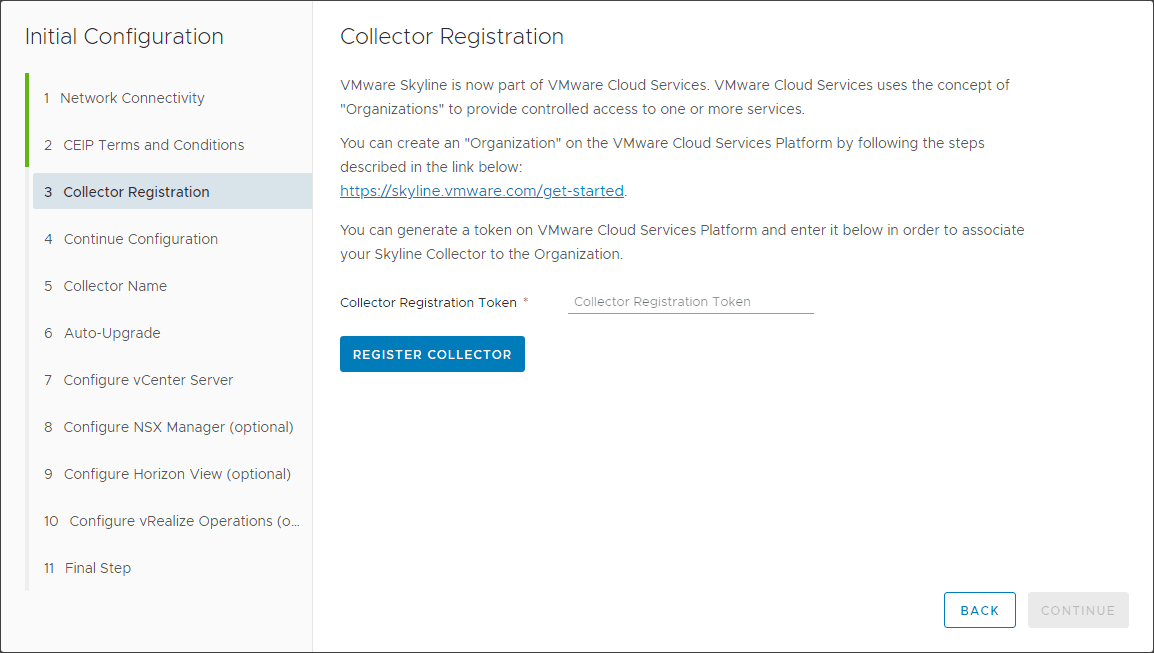Screen dimensions: 1154x653
Task: Click the Collector Registration page heading
Action: click(x=452, y=37)
